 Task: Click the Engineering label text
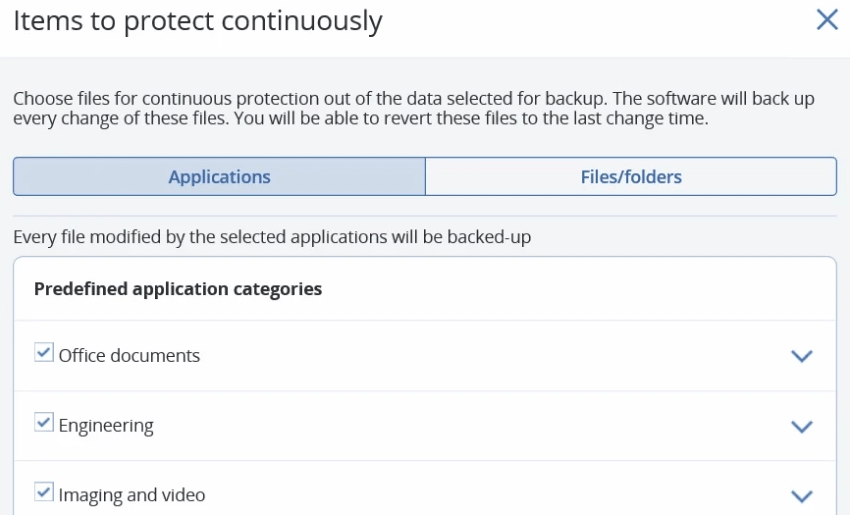pos(106,426)
